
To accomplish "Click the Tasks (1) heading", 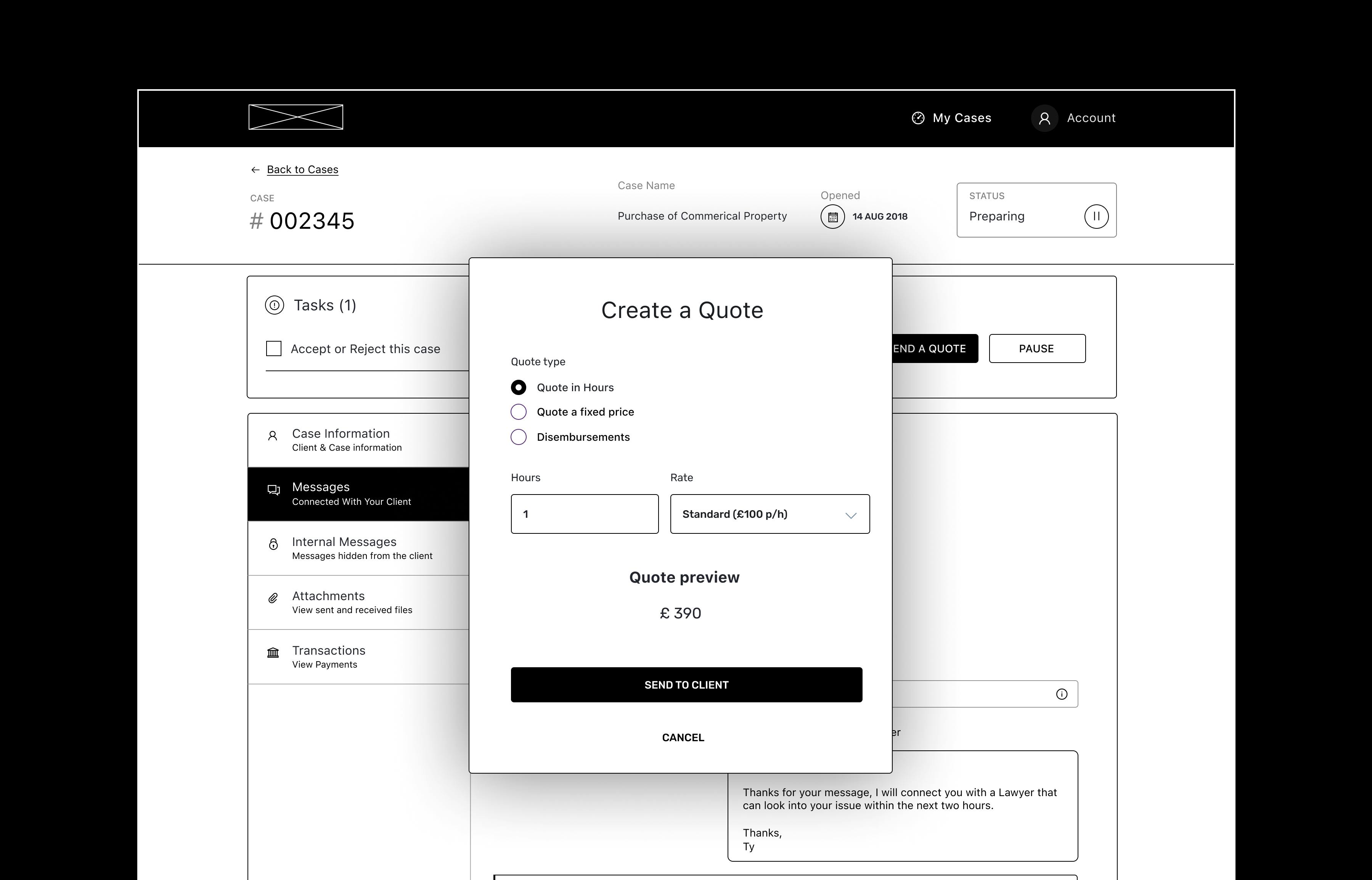I will coord(325,305).
